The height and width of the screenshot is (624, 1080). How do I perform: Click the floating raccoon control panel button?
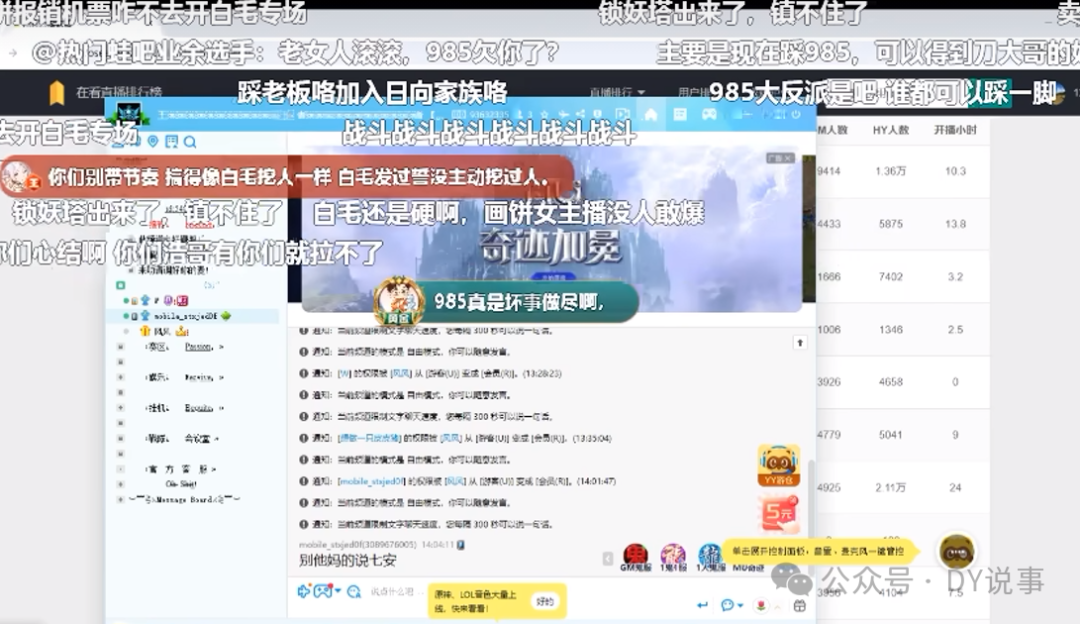coord(957,552)
